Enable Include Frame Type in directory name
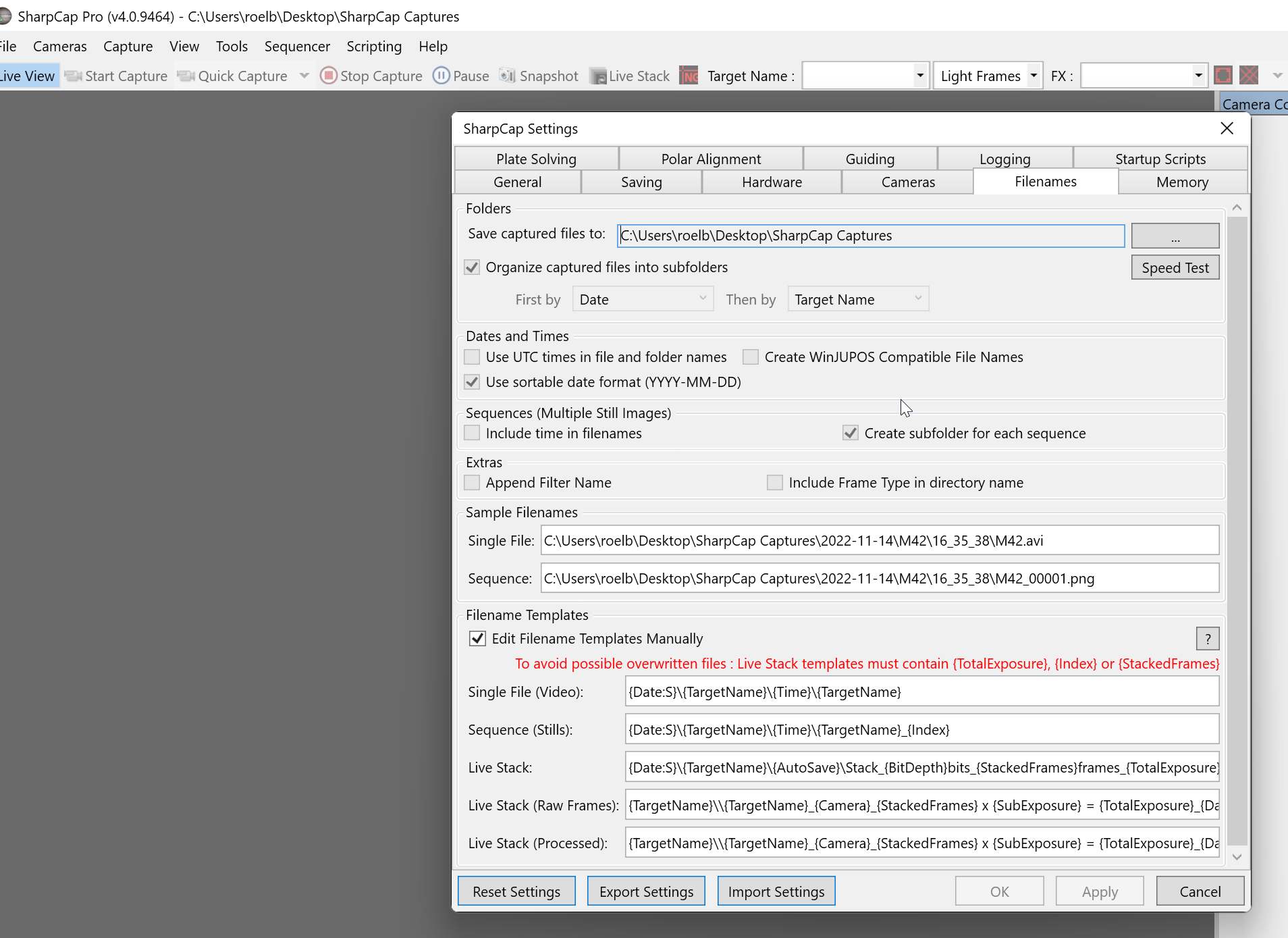Image resolution: width=1288 pixels, height=938 pixels. tap(775, 482)
